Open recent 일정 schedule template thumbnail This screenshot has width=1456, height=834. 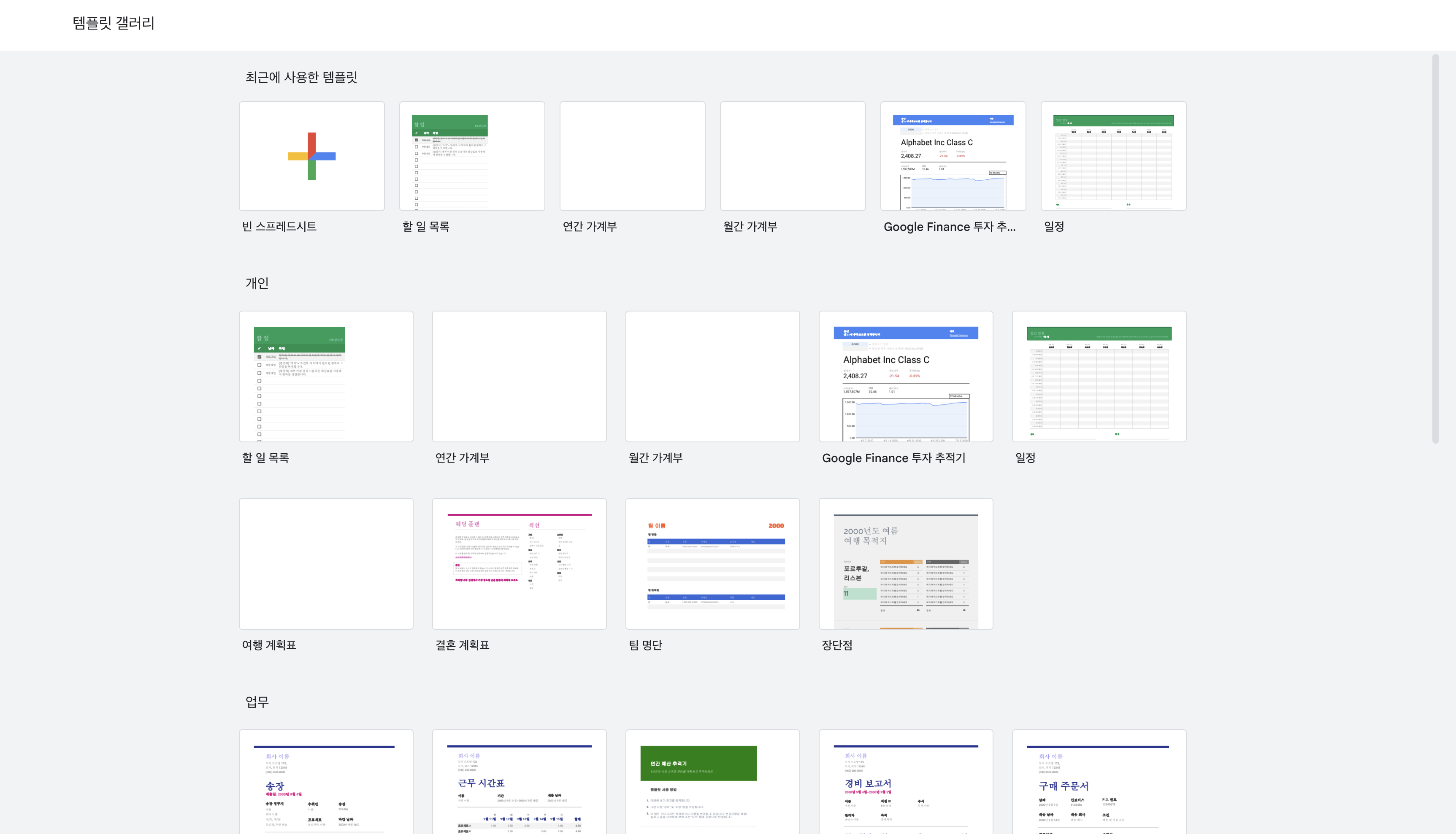(1113, 156)
